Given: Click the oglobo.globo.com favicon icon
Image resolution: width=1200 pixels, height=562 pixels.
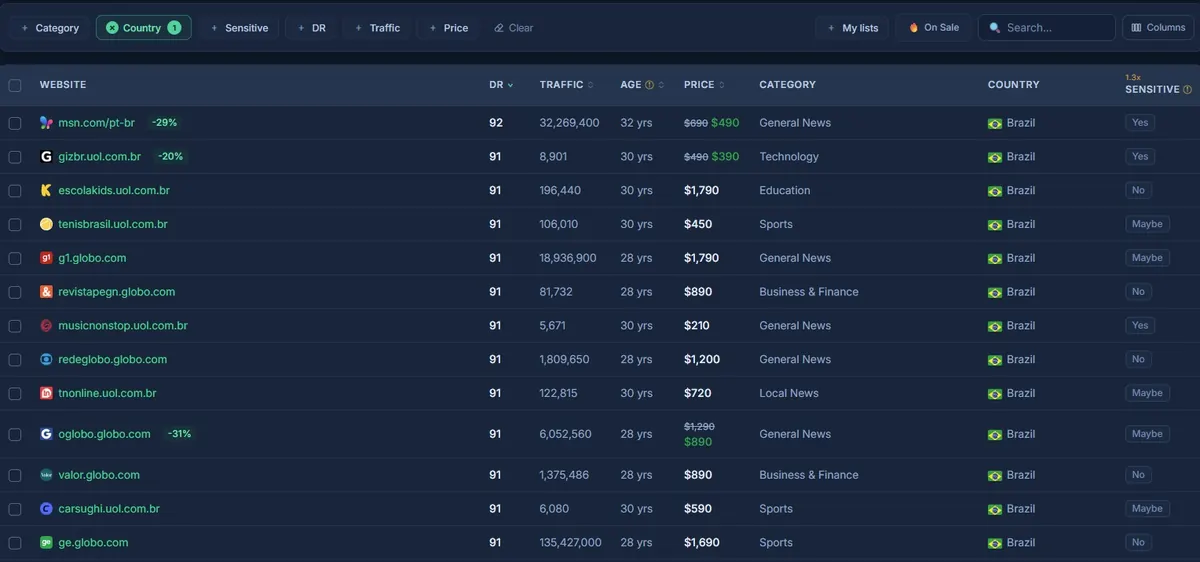Looking at the screenshot, I should 46,434.
